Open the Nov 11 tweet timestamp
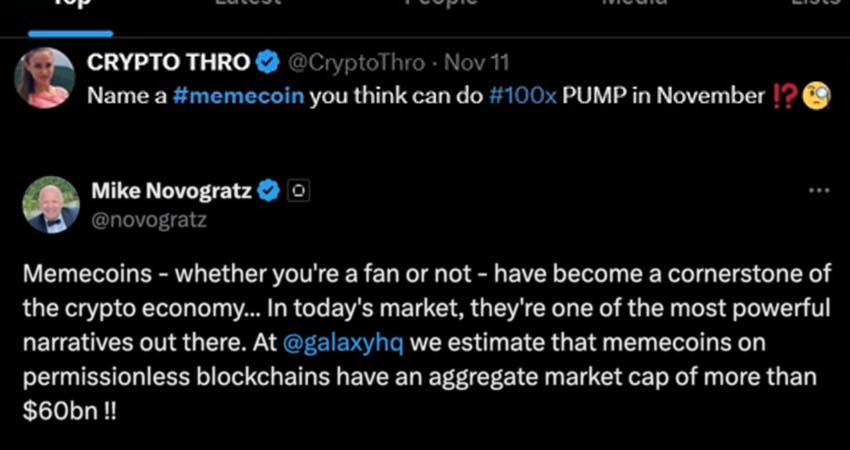The width and height of the screenshot is (850, 450). coord(476,63)
